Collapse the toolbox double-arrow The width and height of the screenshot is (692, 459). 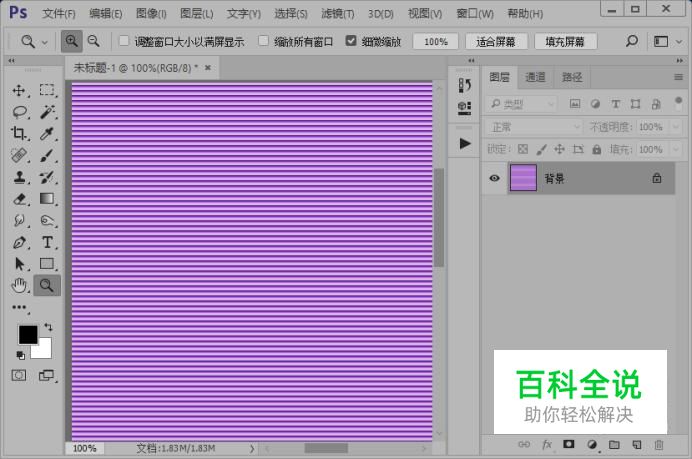11,60
